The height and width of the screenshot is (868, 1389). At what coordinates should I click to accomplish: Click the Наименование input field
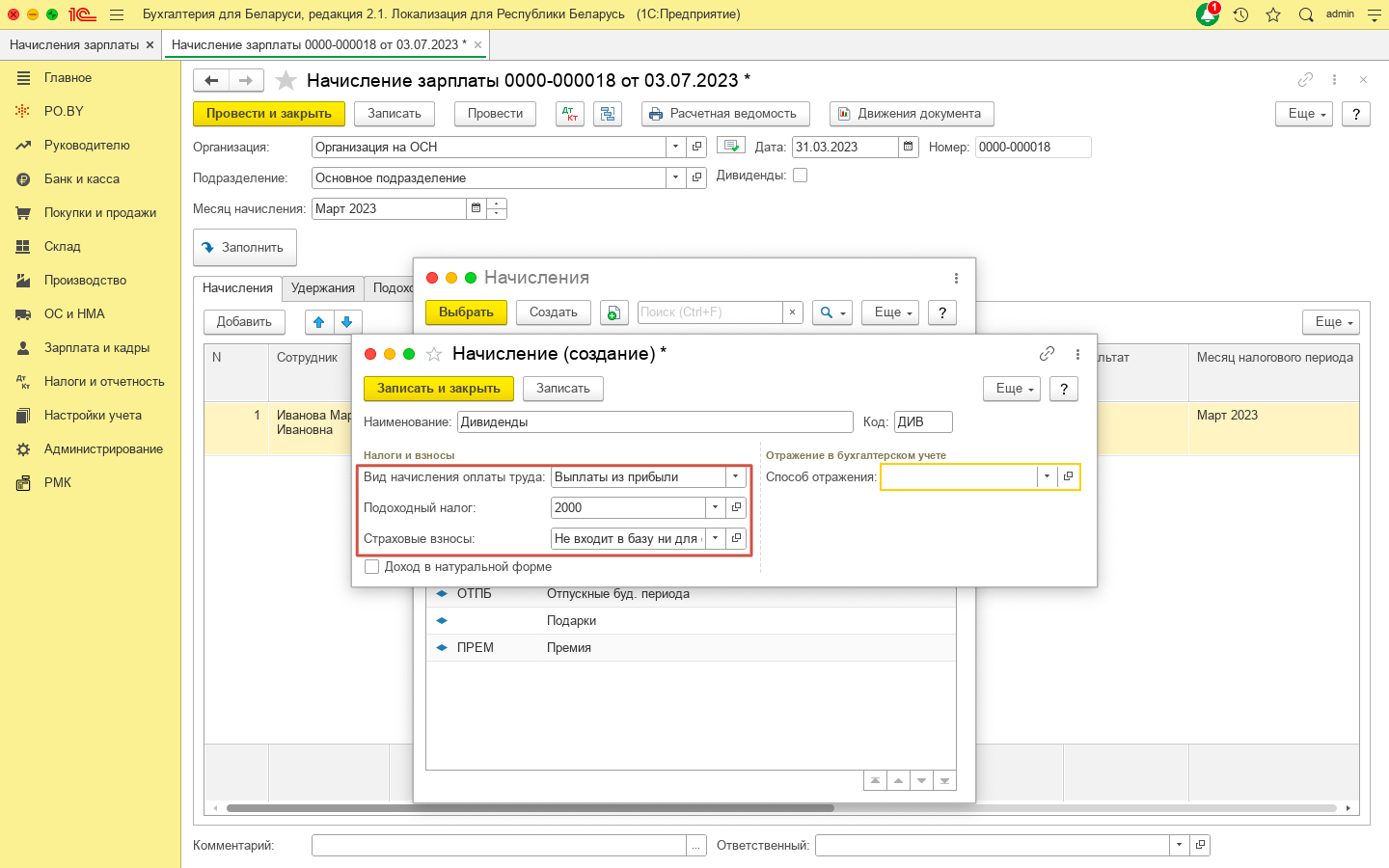click(655, 422)
